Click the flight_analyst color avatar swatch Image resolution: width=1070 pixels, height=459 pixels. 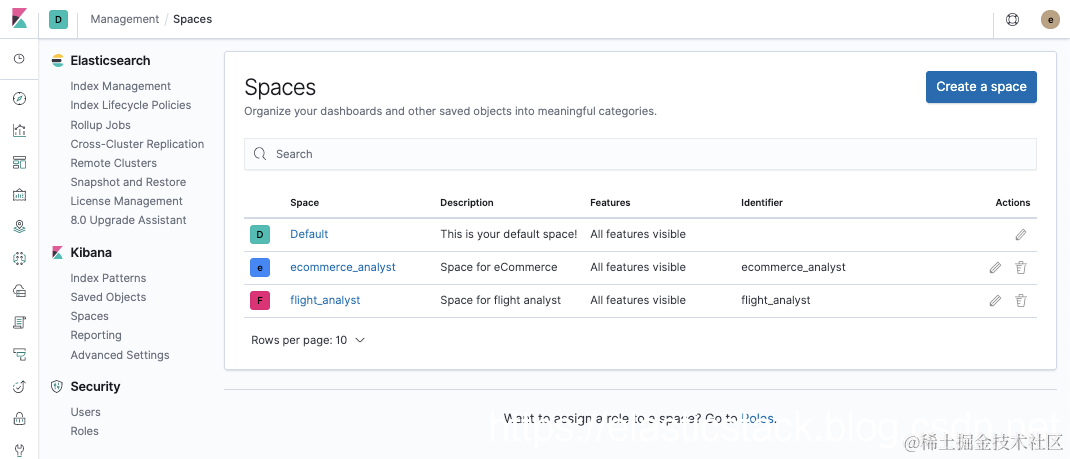click(260, 300)
